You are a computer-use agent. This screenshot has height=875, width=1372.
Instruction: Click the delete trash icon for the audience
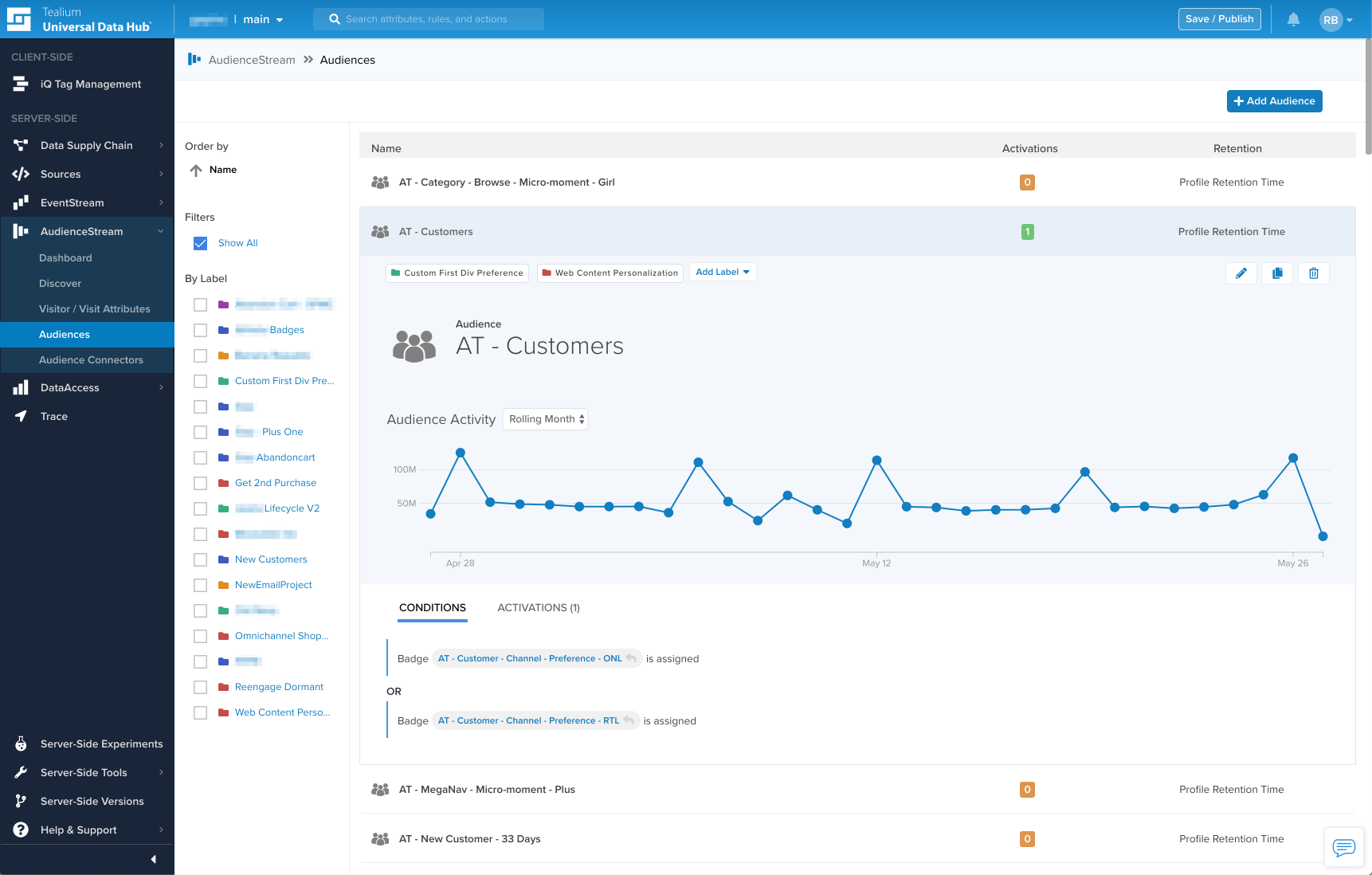(x=1313, y=273)
